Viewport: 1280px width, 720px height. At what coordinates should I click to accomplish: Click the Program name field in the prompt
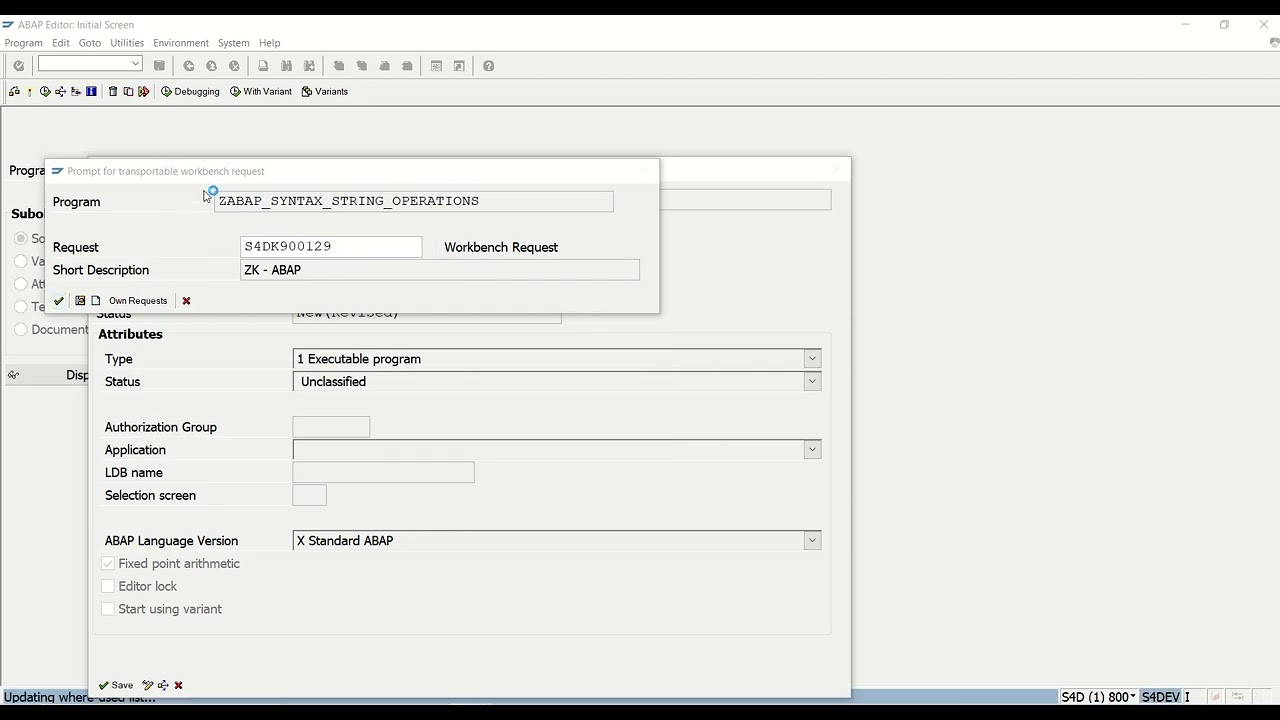pyautogui.click(x=414, y=201)
